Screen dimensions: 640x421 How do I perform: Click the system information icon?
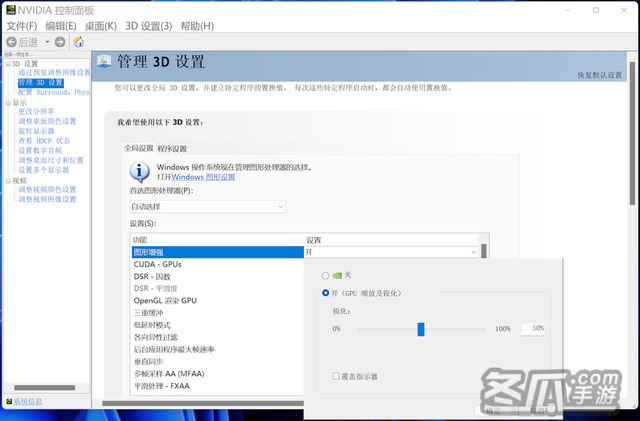(9, 401)
